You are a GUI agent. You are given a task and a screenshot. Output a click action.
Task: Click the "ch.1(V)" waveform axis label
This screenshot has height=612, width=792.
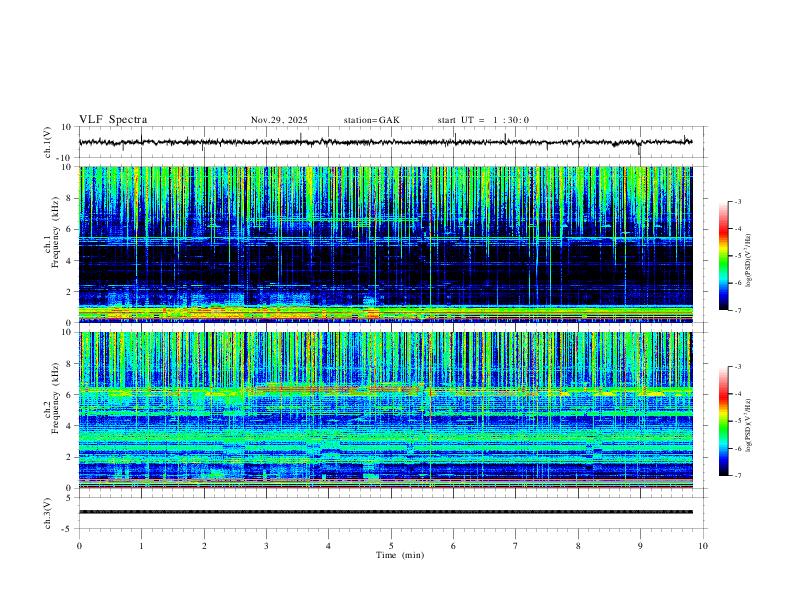[x=48, y=142]
